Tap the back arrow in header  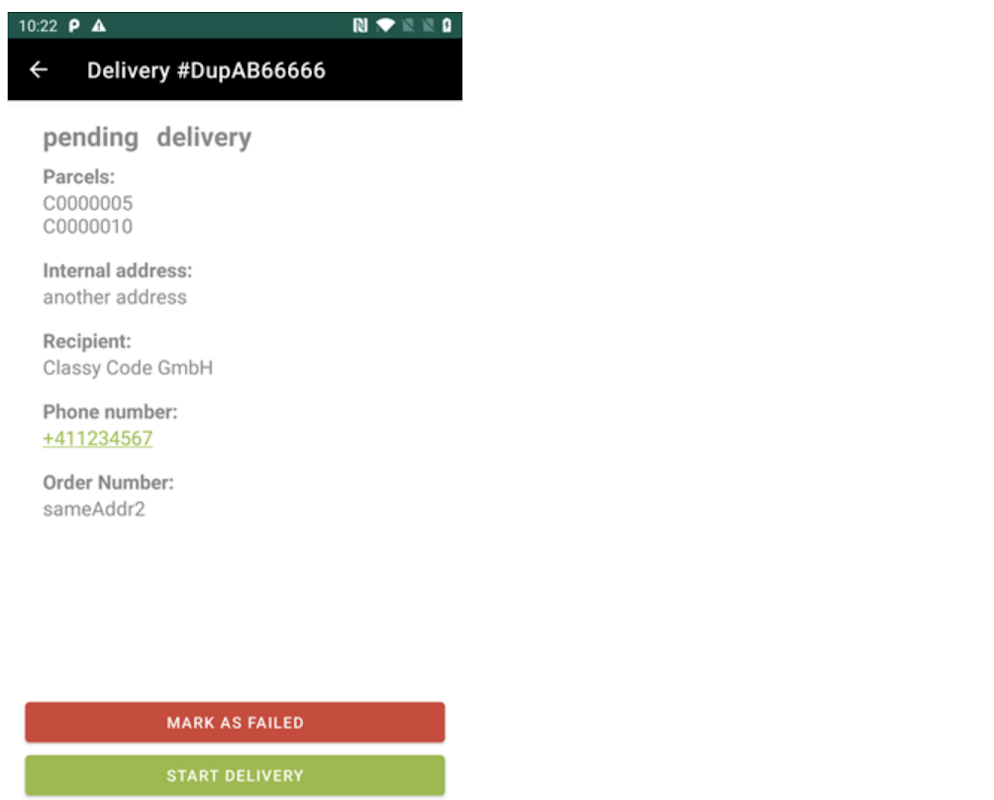pos(39,70)
